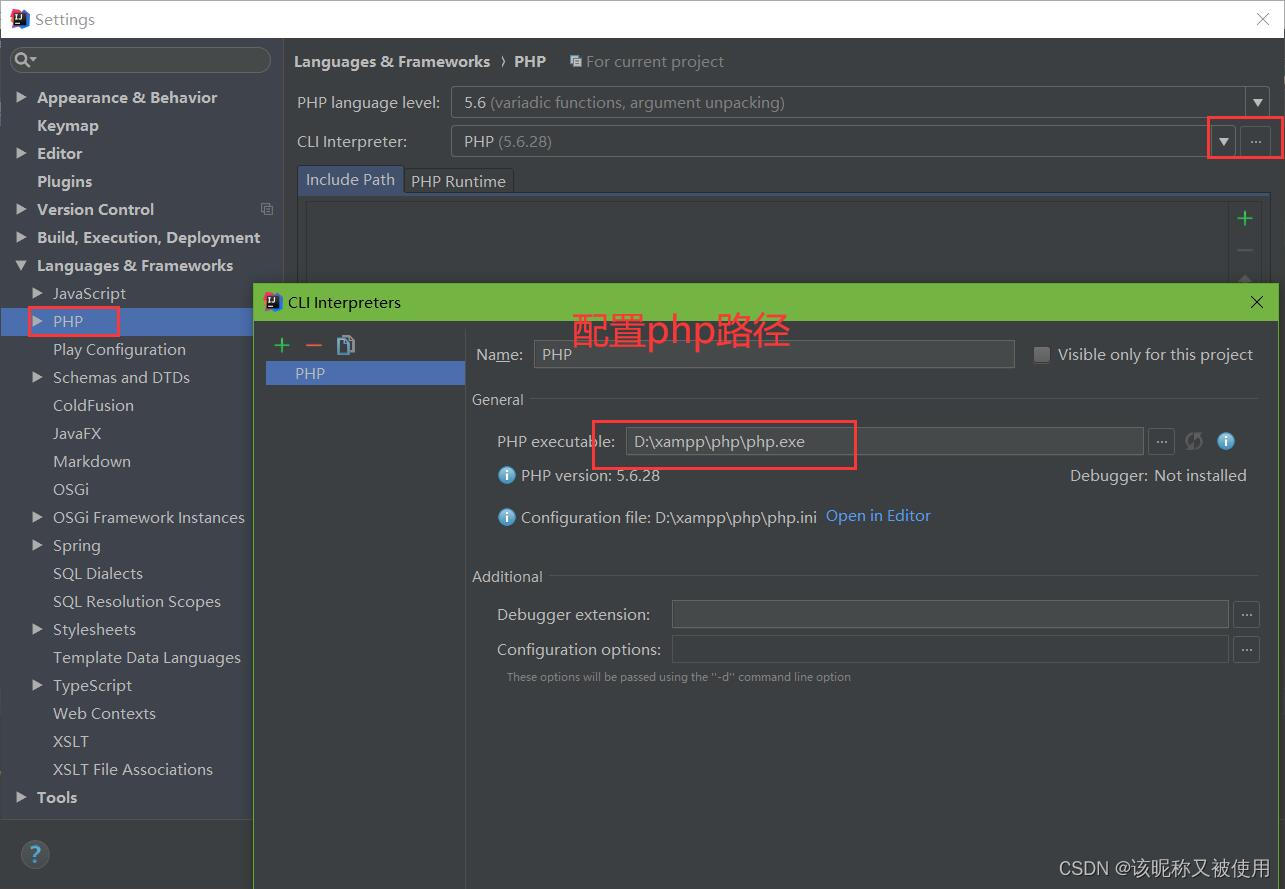
Task: Duplicate the PHP interpreter via the copy icon
Action: coord(344,344)
